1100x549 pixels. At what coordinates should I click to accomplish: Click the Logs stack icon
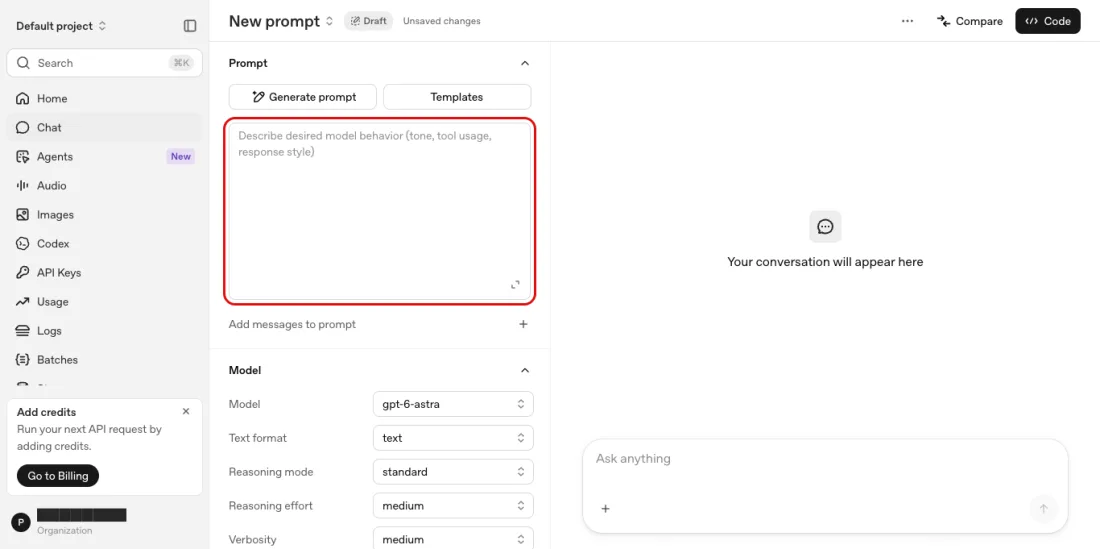point(22,331)
